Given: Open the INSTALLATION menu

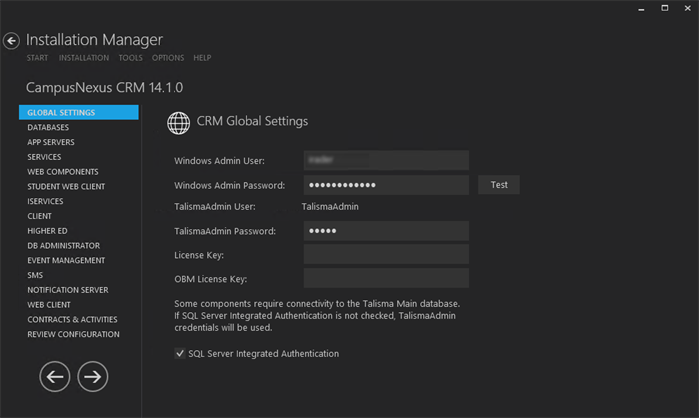Looking at the screenshot, I should point(84,58).
